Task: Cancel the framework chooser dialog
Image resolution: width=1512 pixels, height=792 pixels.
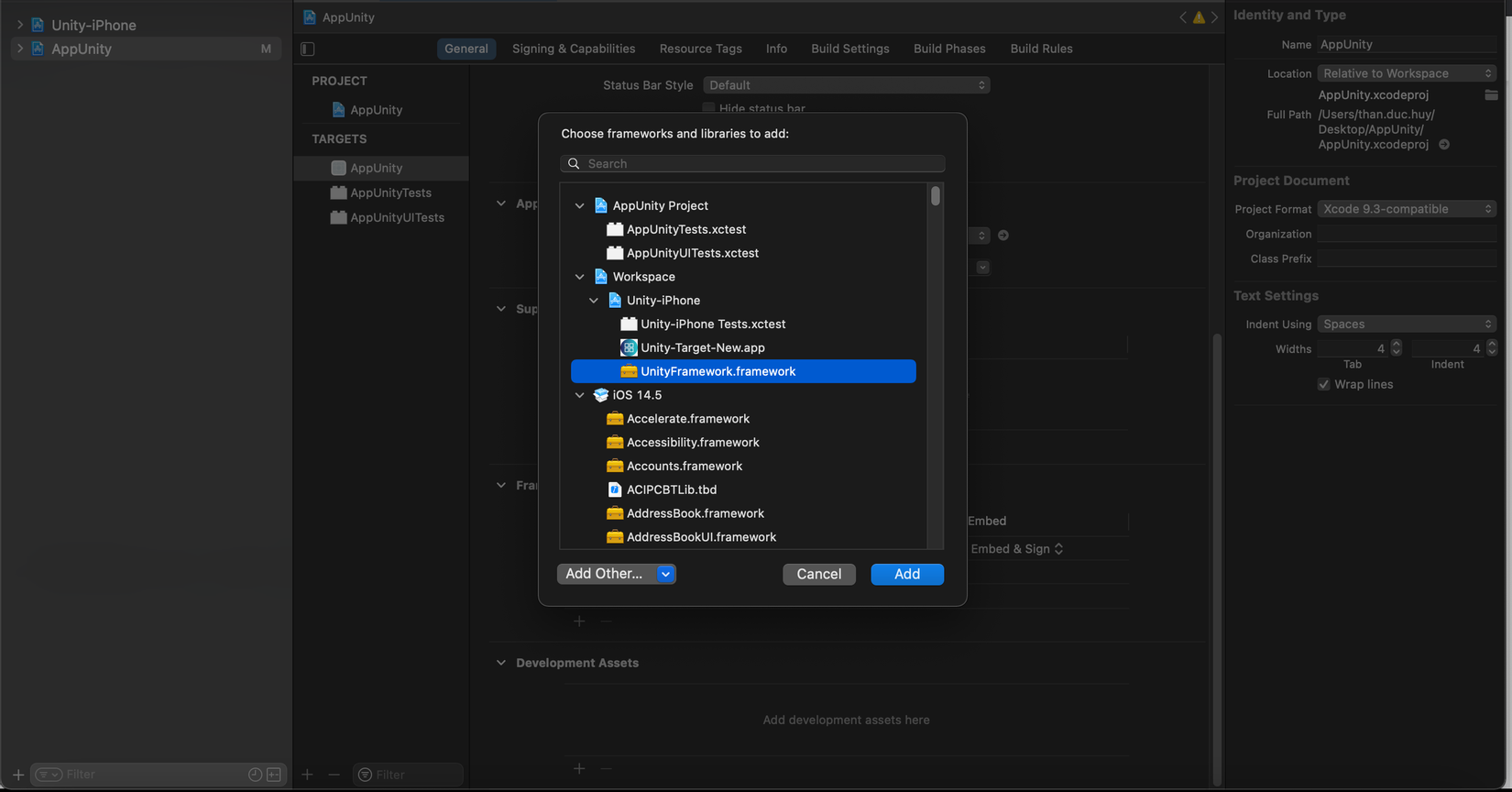Action: pos(818,574)
